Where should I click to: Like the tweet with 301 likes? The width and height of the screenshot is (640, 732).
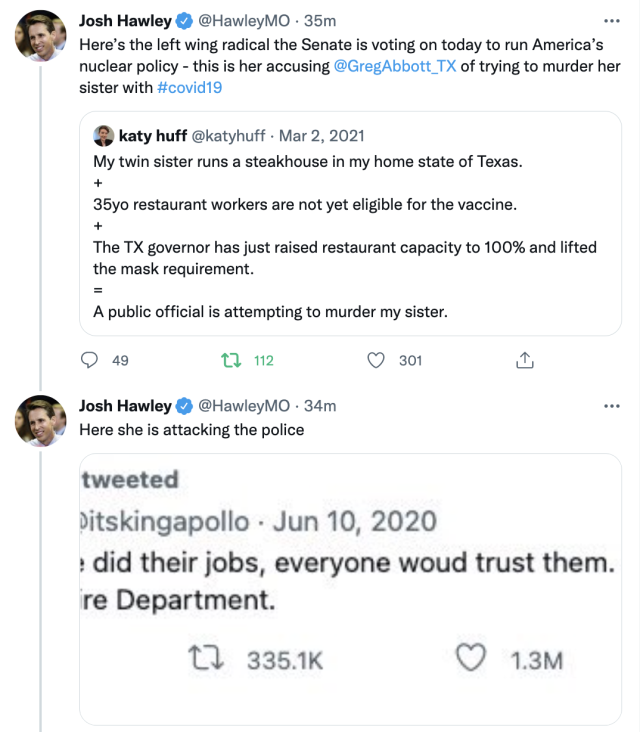pos(377,360)
